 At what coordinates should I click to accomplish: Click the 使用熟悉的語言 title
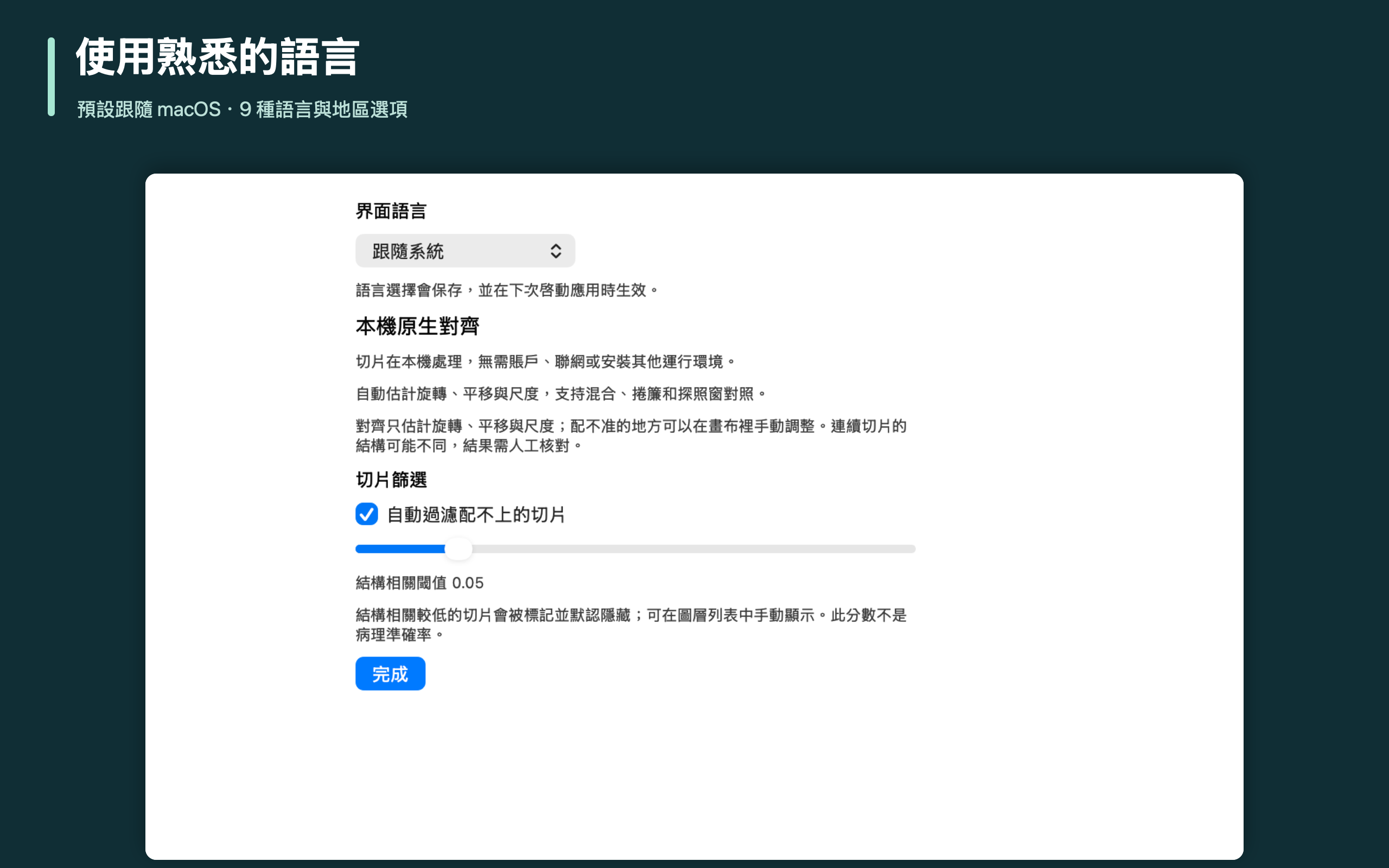click(218, 57)
